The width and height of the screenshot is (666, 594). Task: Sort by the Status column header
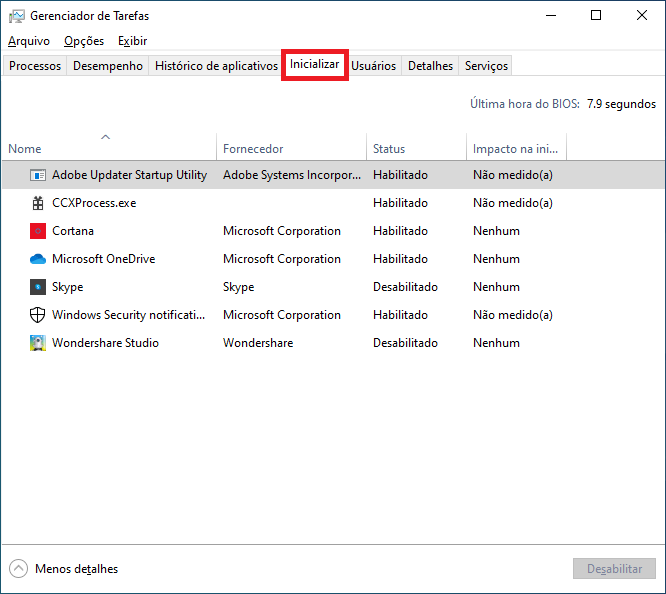(416, 147)
